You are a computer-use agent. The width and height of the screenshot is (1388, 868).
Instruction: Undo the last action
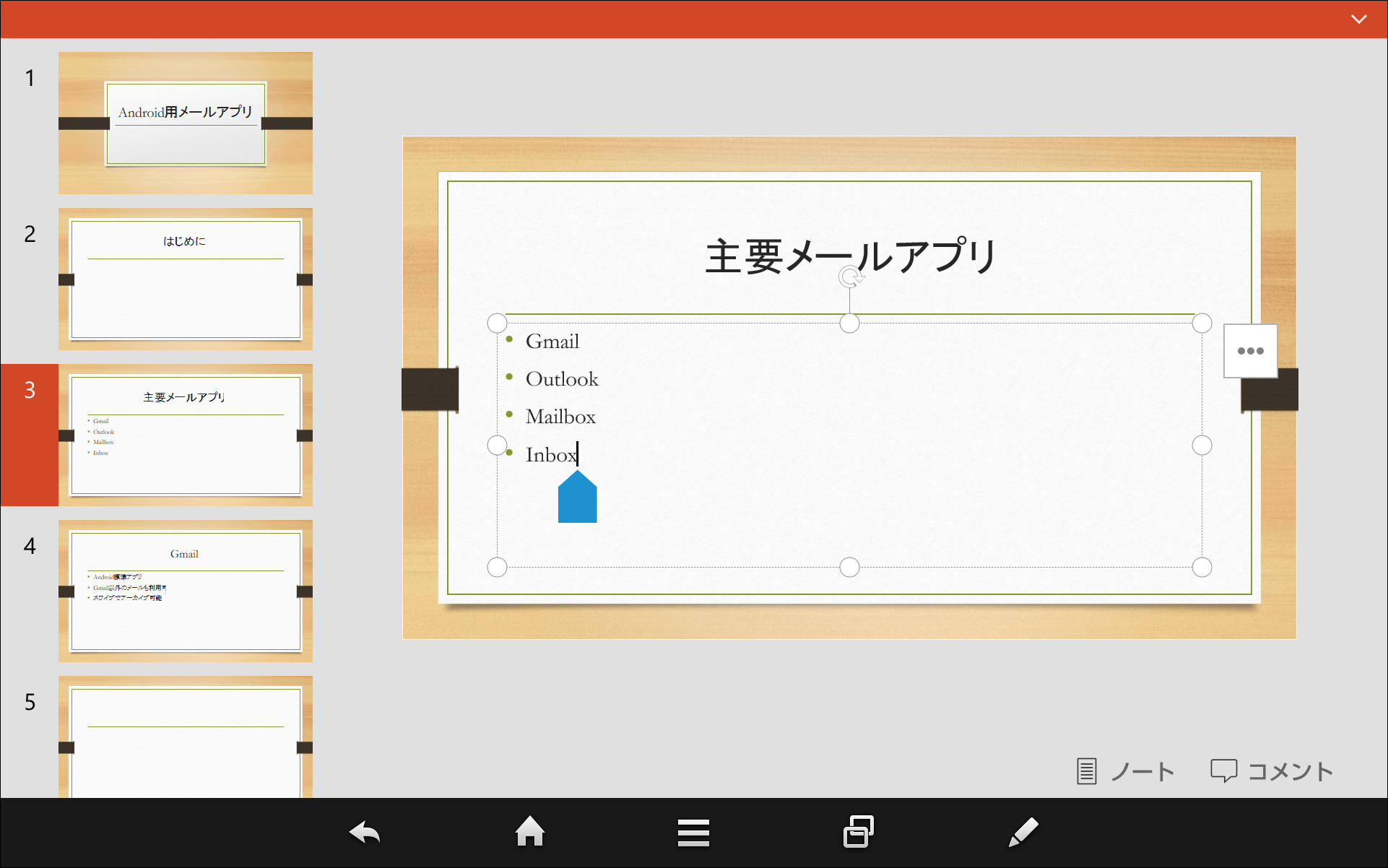[x=364, y=832]
